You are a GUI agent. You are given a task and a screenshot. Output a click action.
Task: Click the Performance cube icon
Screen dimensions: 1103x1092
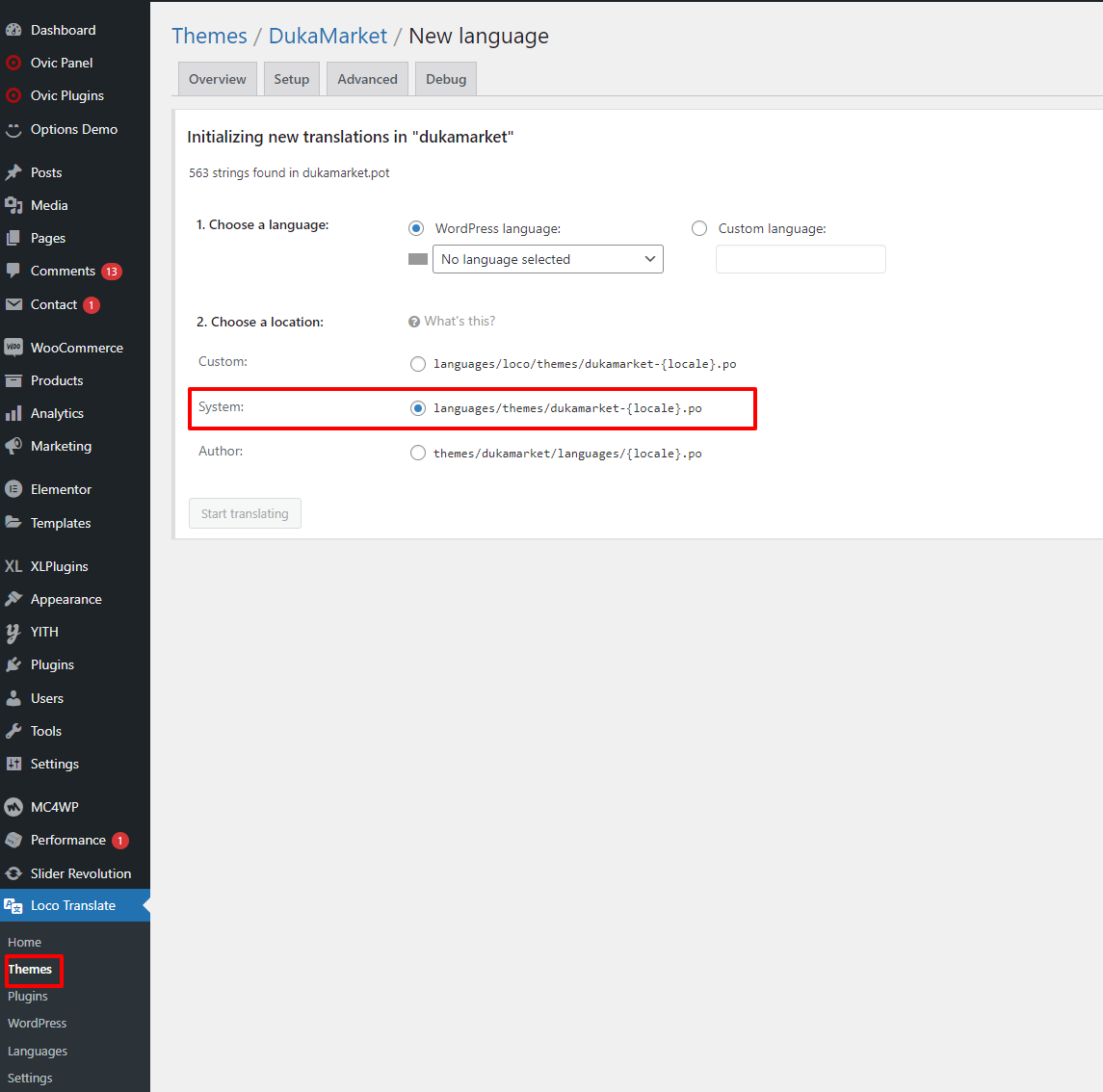[x=13, y=841]
